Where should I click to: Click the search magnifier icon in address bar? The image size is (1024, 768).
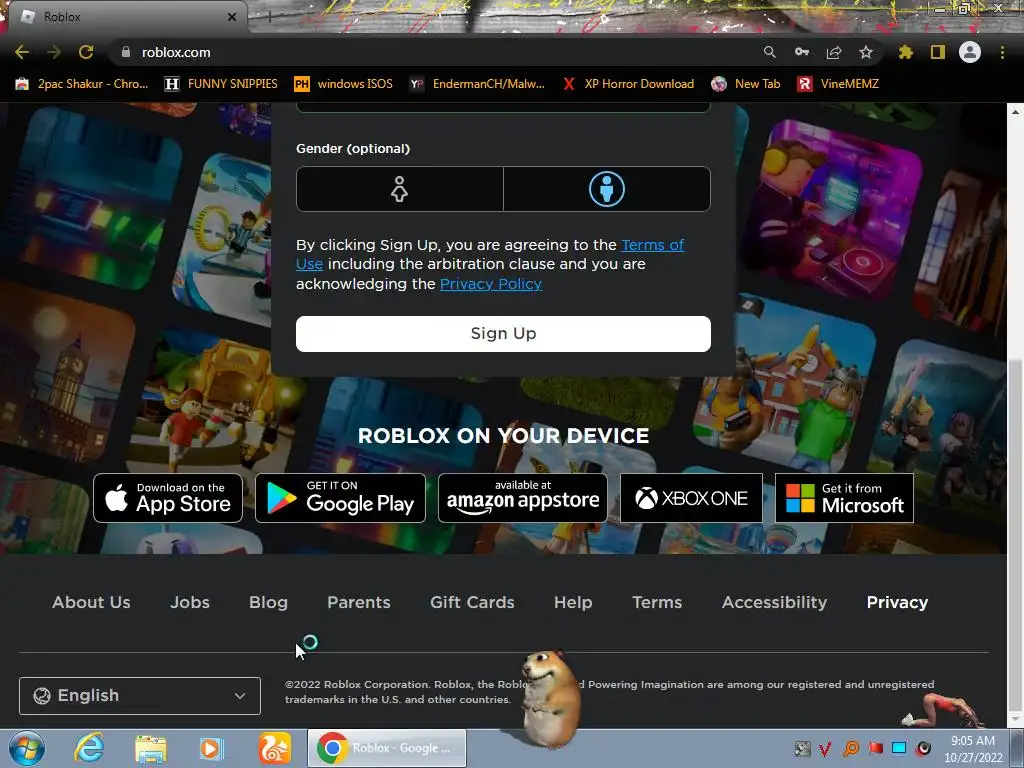(770, 52)
